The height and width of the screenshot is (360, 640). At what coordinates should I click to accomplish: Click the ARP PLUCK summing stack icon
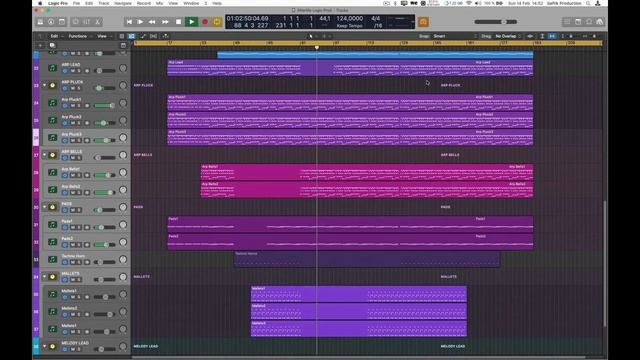(52, 85)
